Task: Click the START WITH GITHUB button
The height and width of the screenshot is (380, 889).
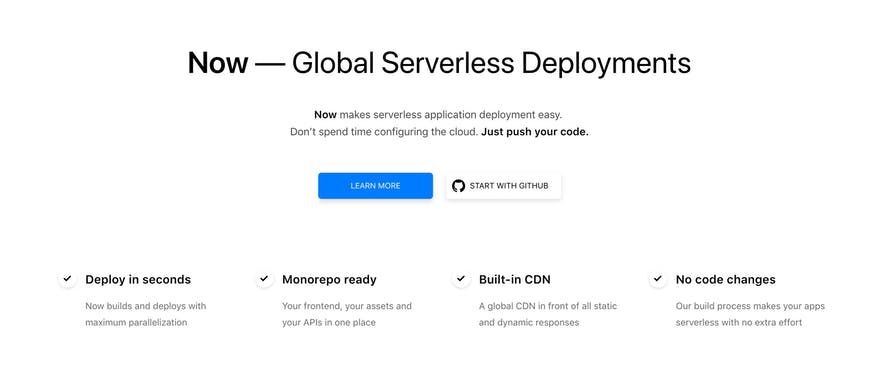Action: [x=503, y=186]
